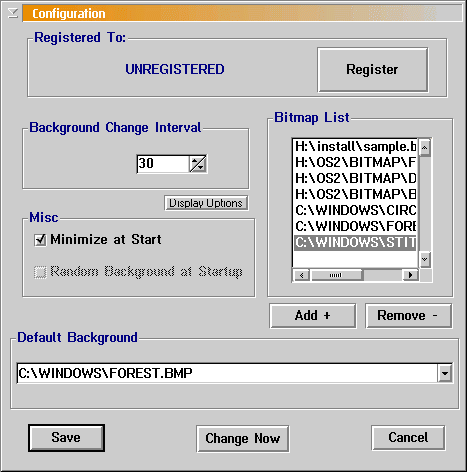Screen dimensions: 467x472
Task: Click the interval value field showing 30
Action: (163, 164)
